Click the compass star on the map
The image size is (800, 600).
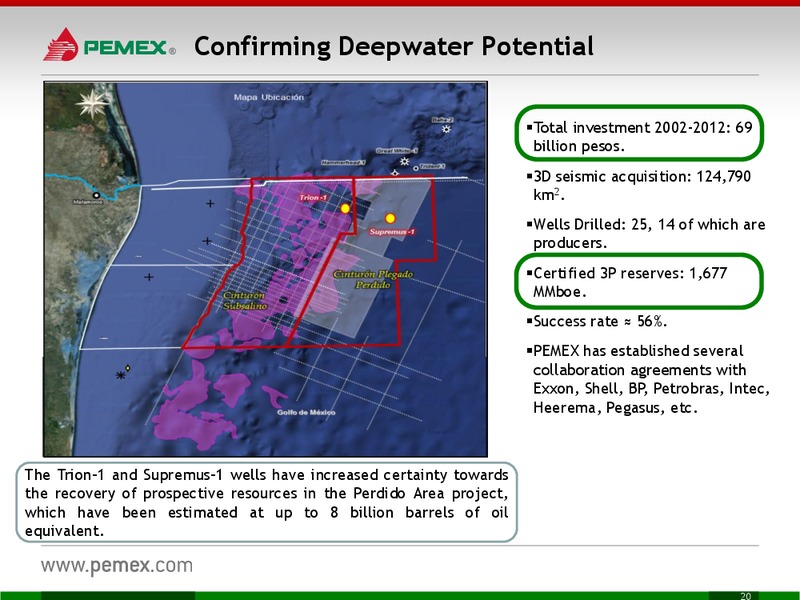pos(92,104)
